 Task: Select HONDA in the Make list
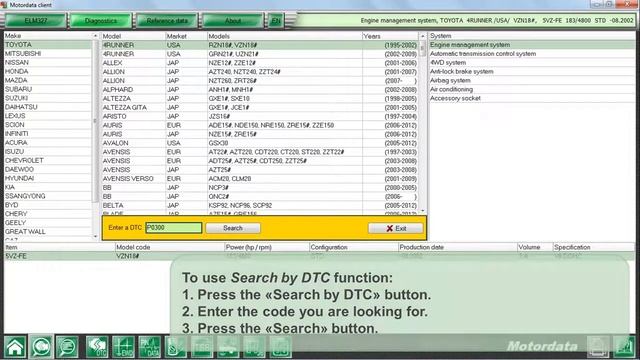(48, 71)
